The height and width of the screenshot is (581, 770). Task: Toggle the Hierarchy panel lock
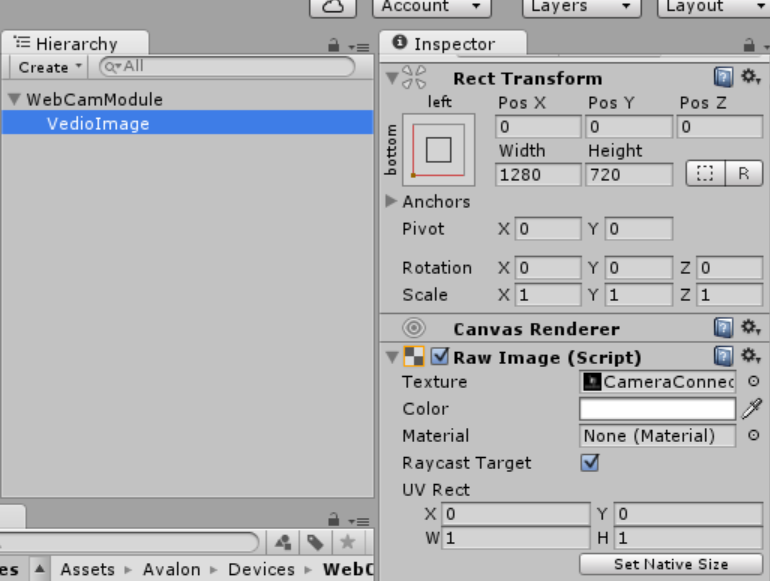333,46
